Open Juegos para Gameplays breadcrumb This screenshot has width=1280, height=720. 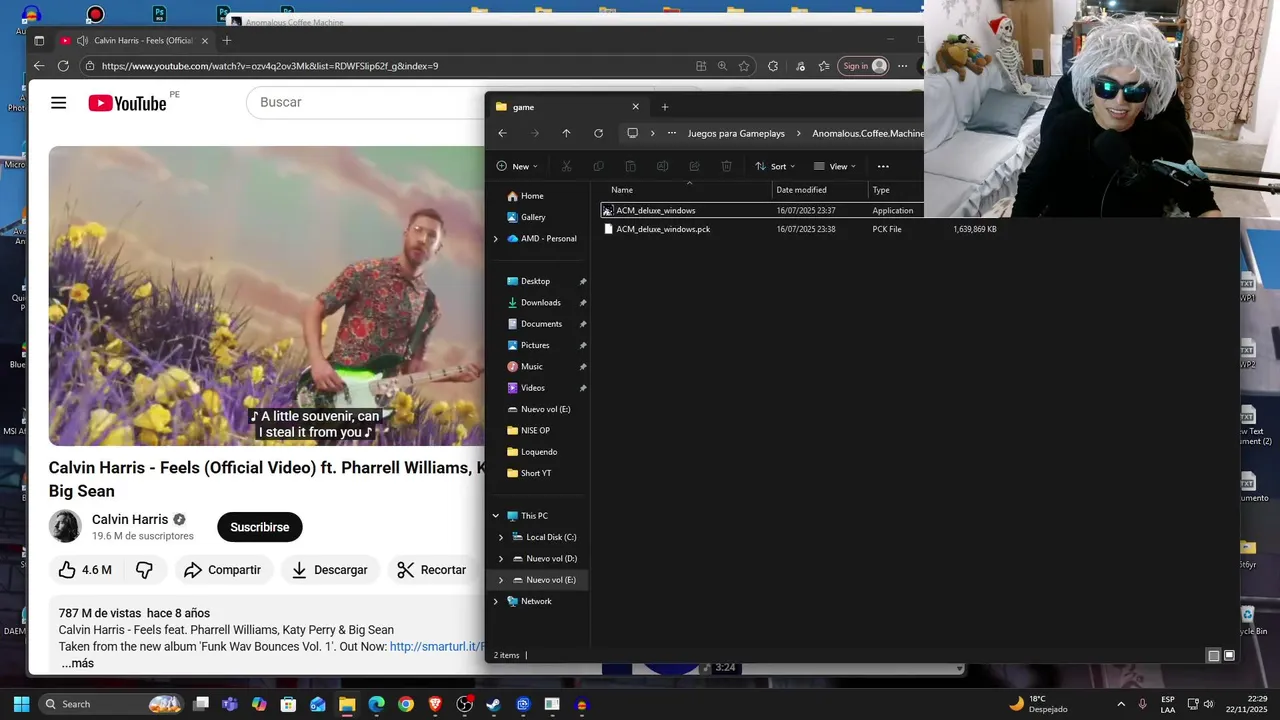736,133
